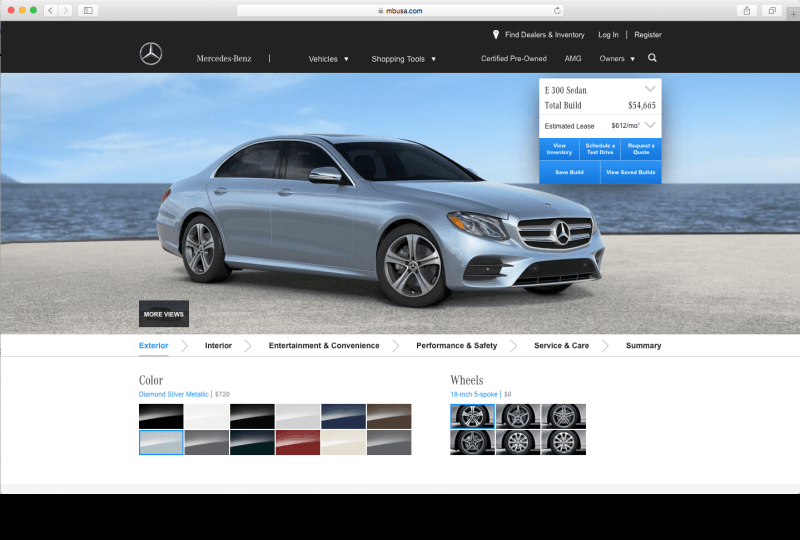This screenshot has width=800, height=540.
Task: Switch to Entertainment & Convenience tab
Action: click(324, 346)
